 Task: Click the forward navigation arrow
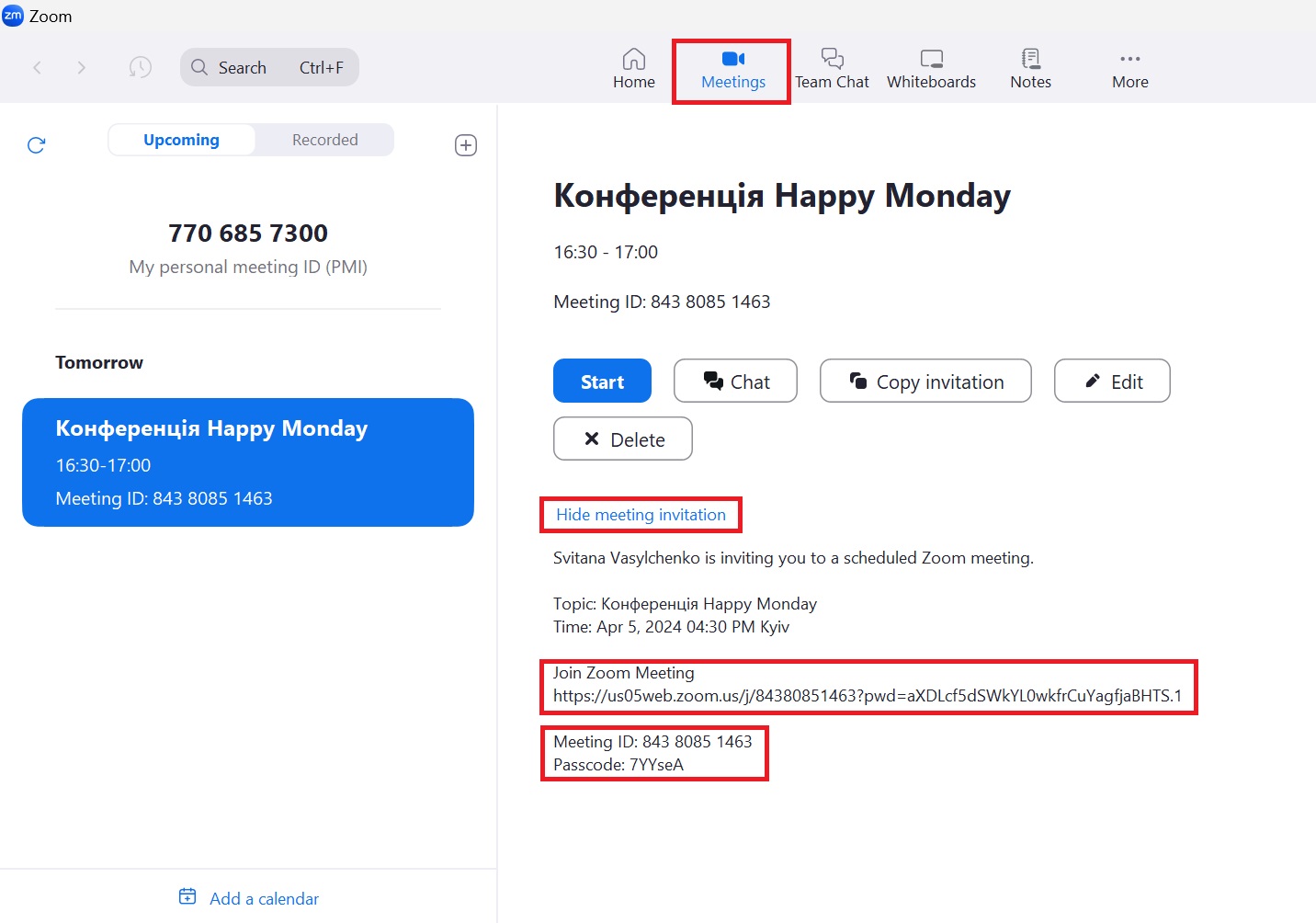(82, 67)
